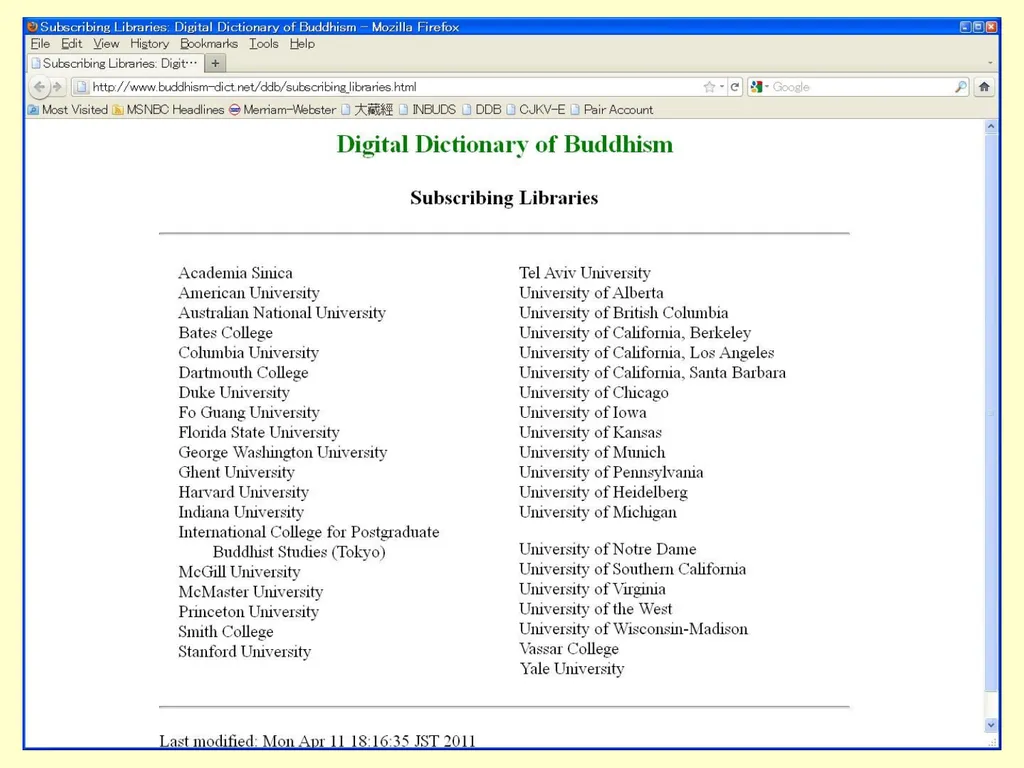Click the George Washington University entry

[x=283, y=453]
